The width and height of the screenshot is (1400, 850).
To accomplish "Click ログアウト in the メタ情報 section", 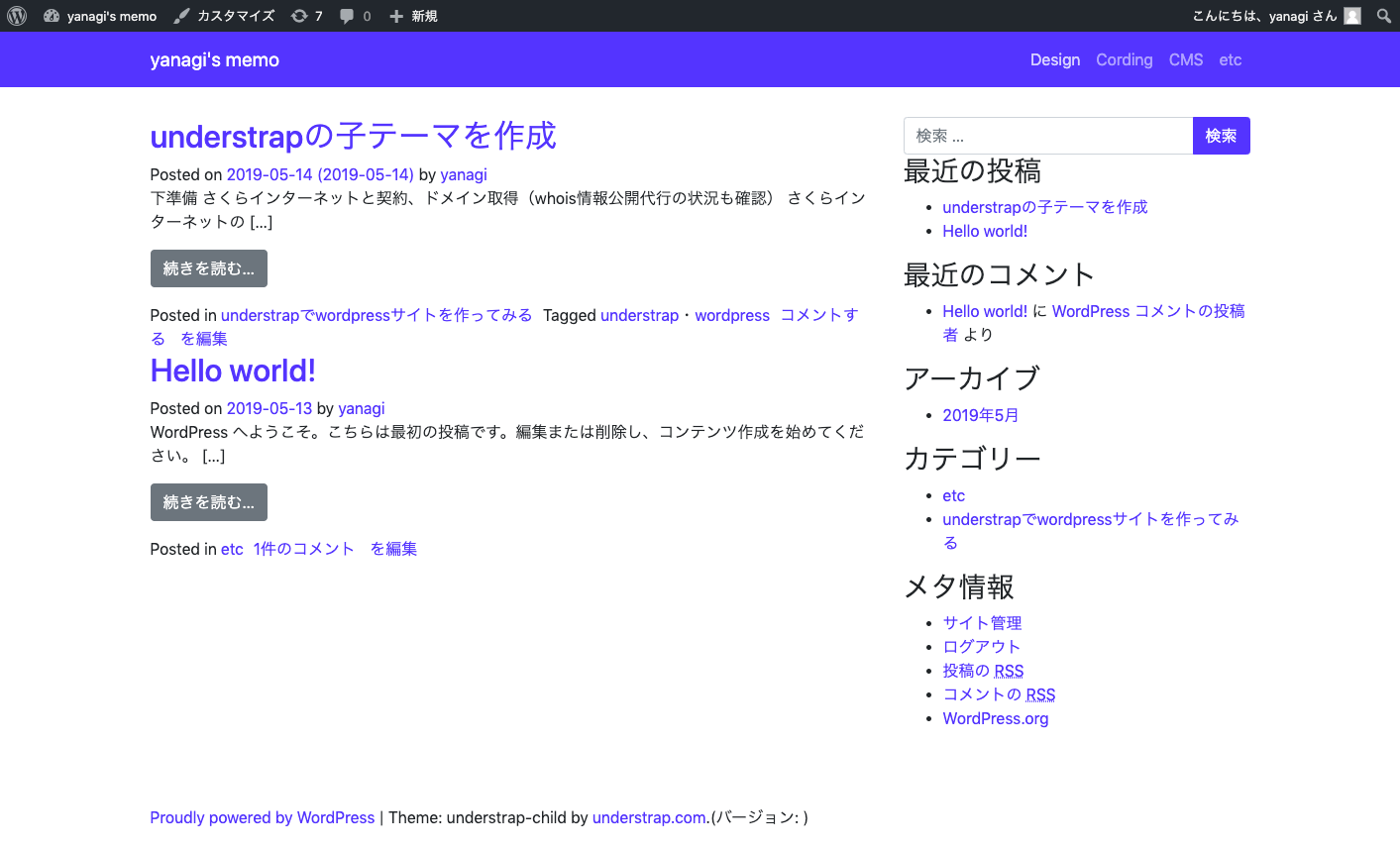I will 981,646.
